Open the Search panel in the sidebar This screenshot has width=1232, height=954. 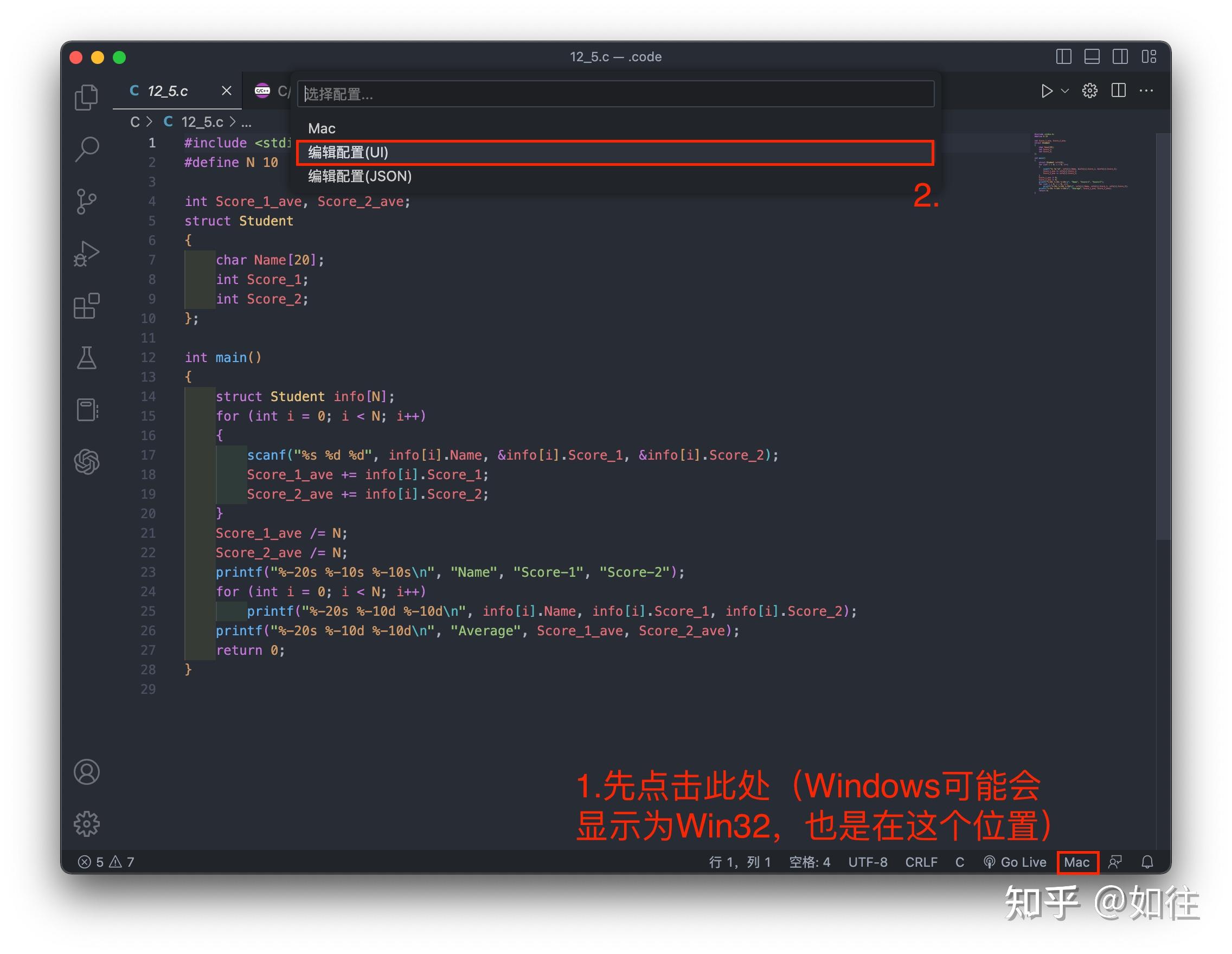[x=87, y=149]
